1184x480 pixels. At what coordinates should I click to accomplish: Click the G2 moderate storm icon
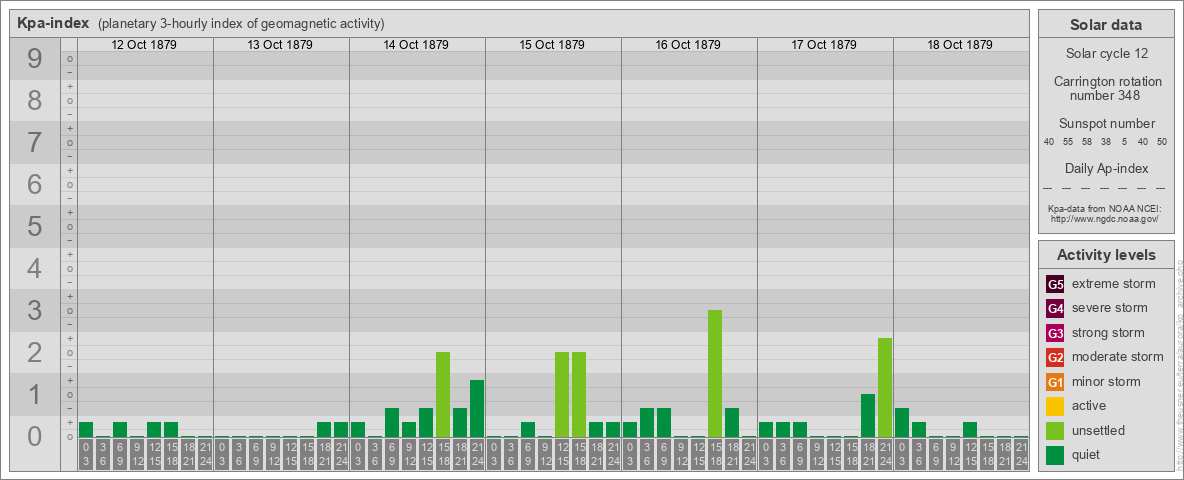coord(1055,357)
